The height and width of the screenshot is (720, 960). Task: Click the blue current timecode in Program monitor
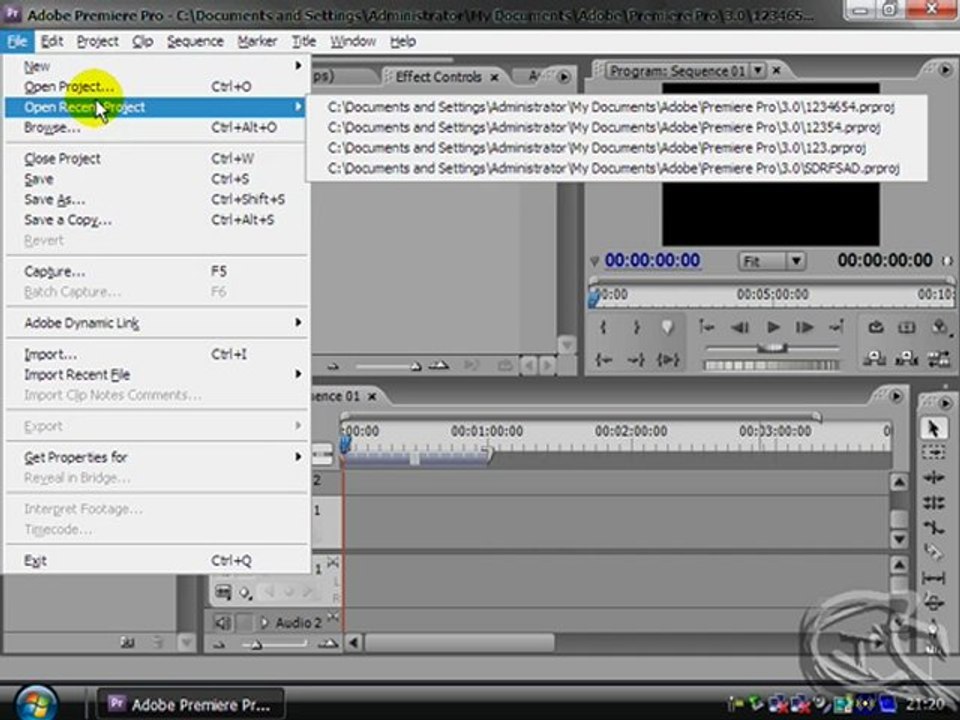tap(653, 260)
